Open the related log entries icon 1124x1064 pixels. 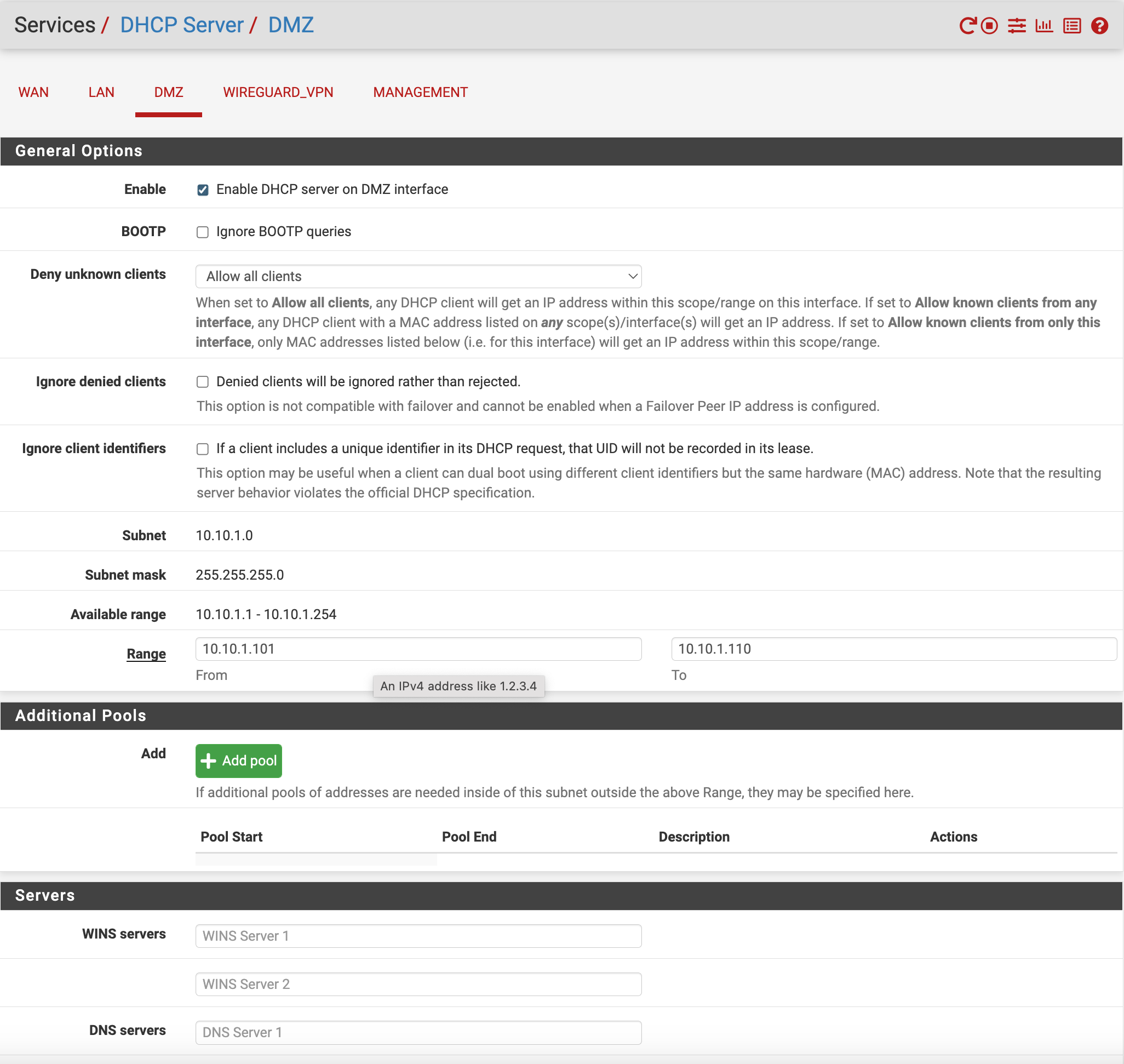(x=1071, y=26)
